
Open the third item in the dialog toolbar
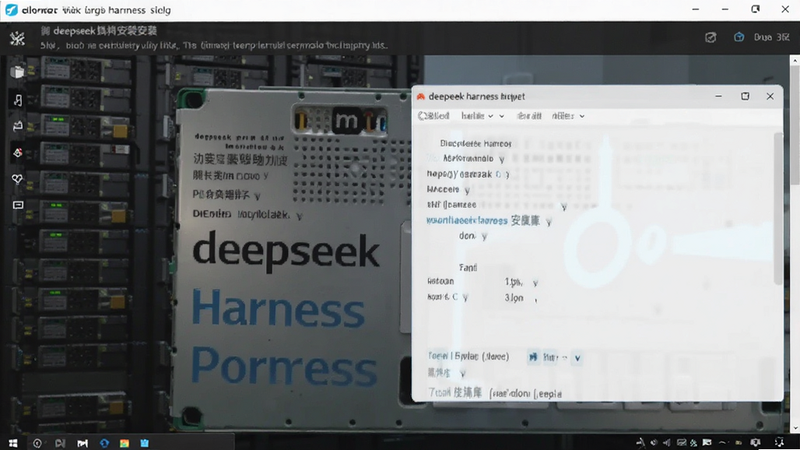[529, 116]
